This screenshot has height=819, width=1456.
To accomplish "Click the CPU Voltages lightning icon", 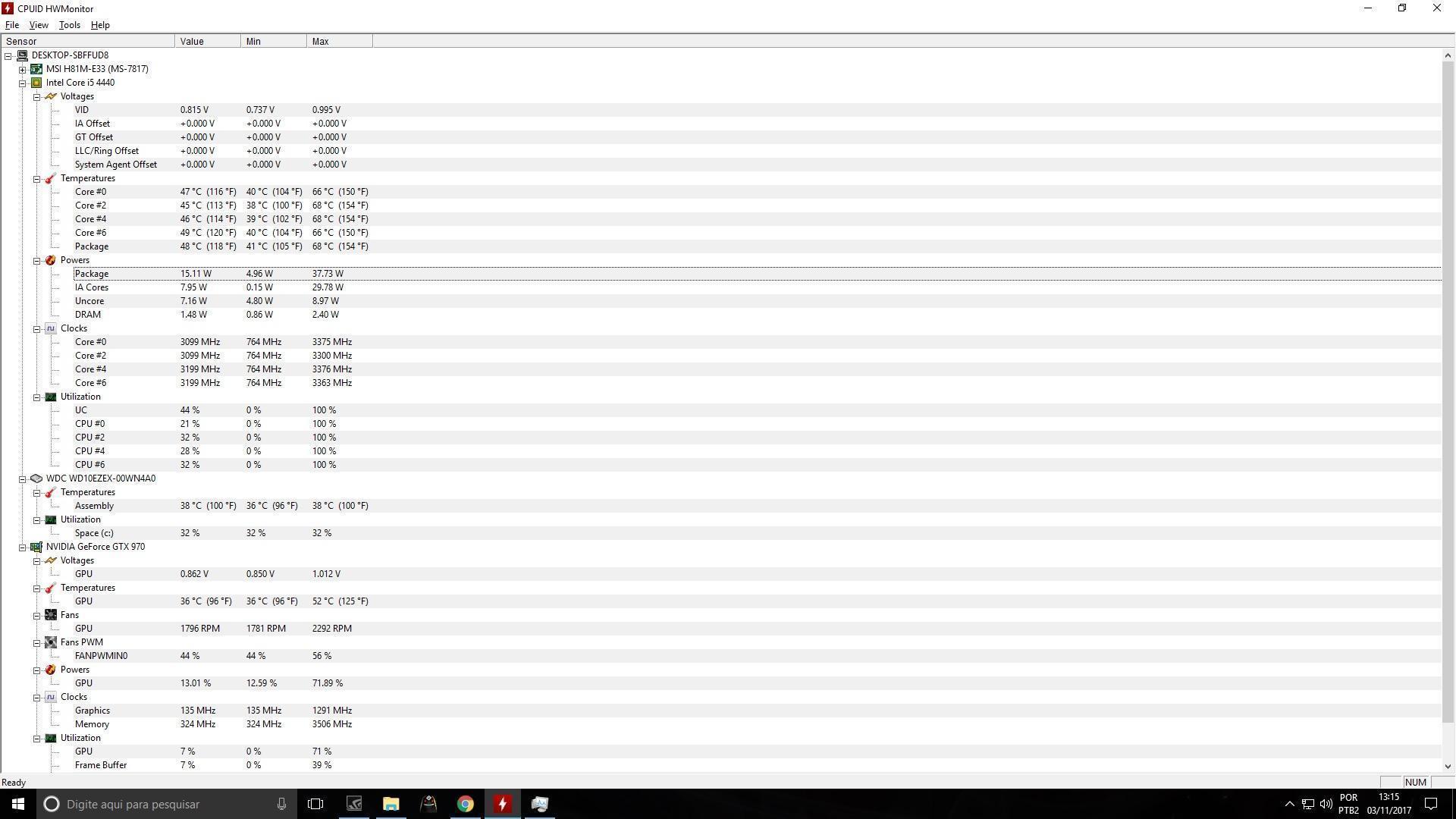I will coord(51,96).
